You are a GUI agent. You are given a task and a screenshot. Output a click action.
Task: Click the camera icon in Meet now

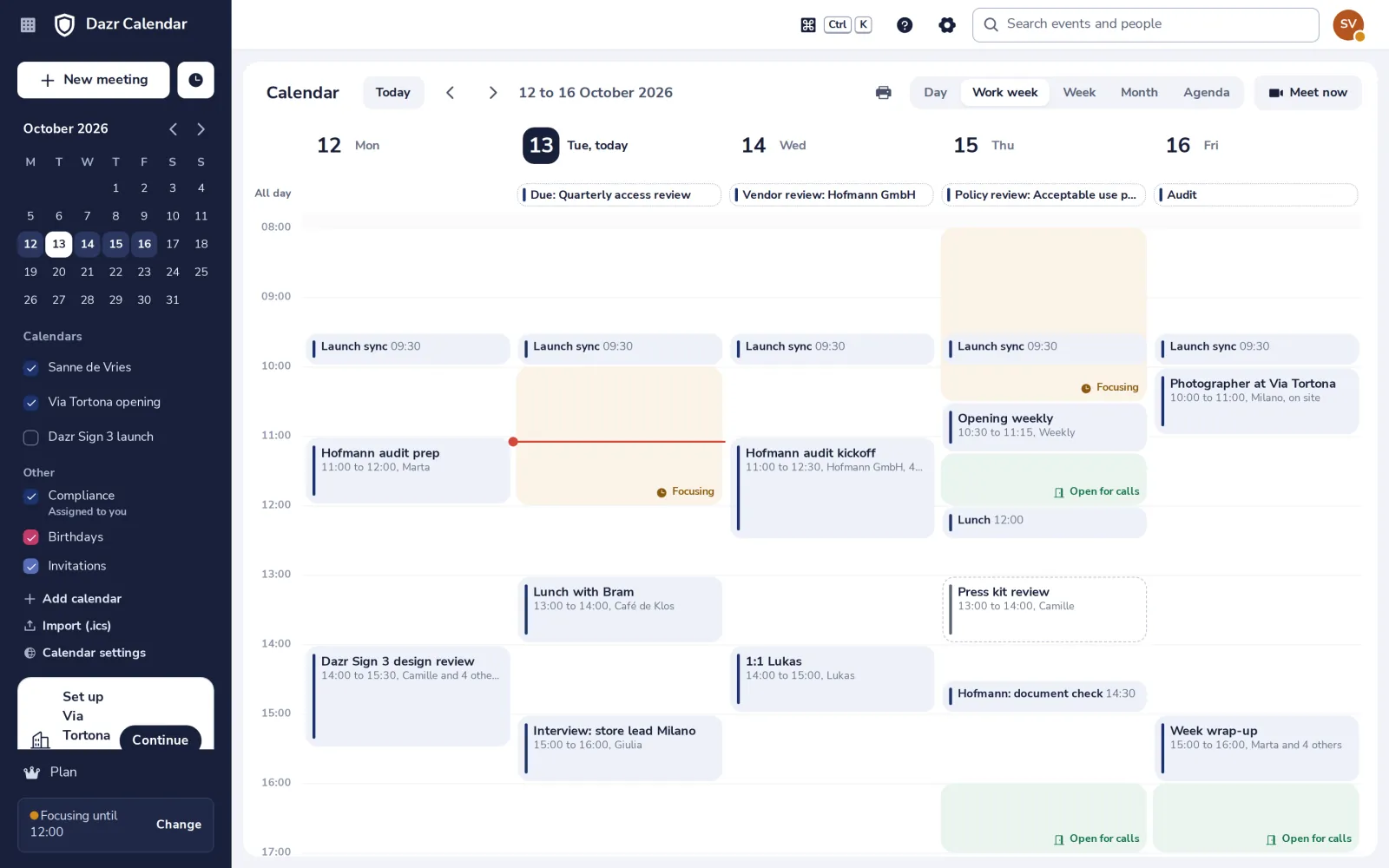click(x=1275, y=93)
